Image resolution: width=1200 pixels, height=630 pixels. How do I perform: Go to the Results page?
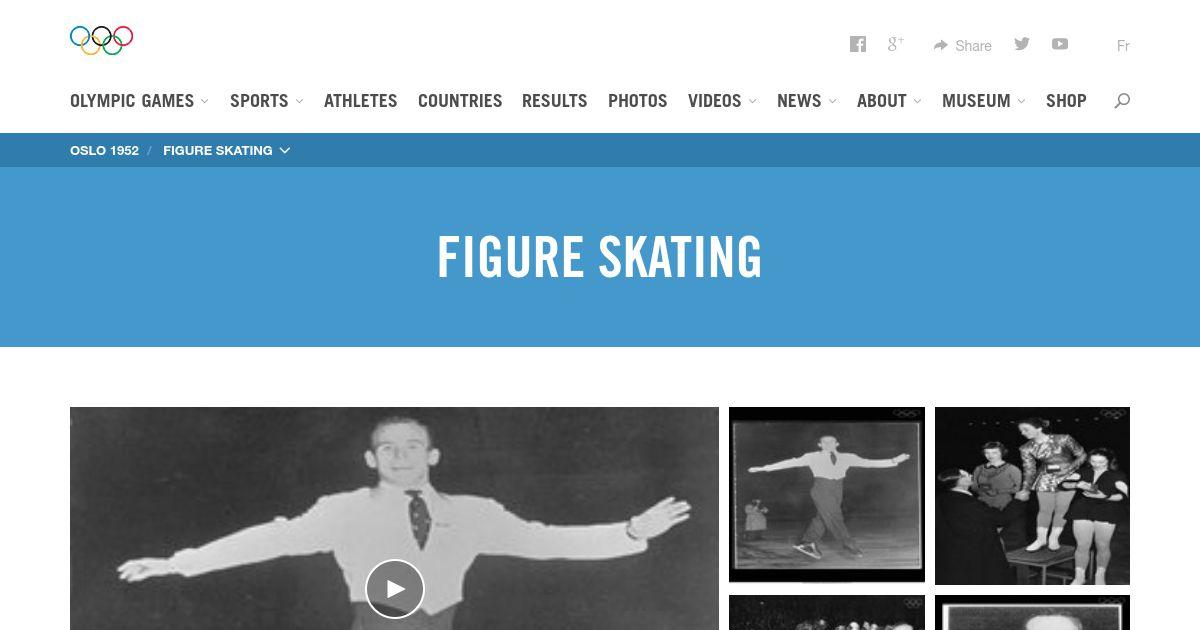point(554,101)
